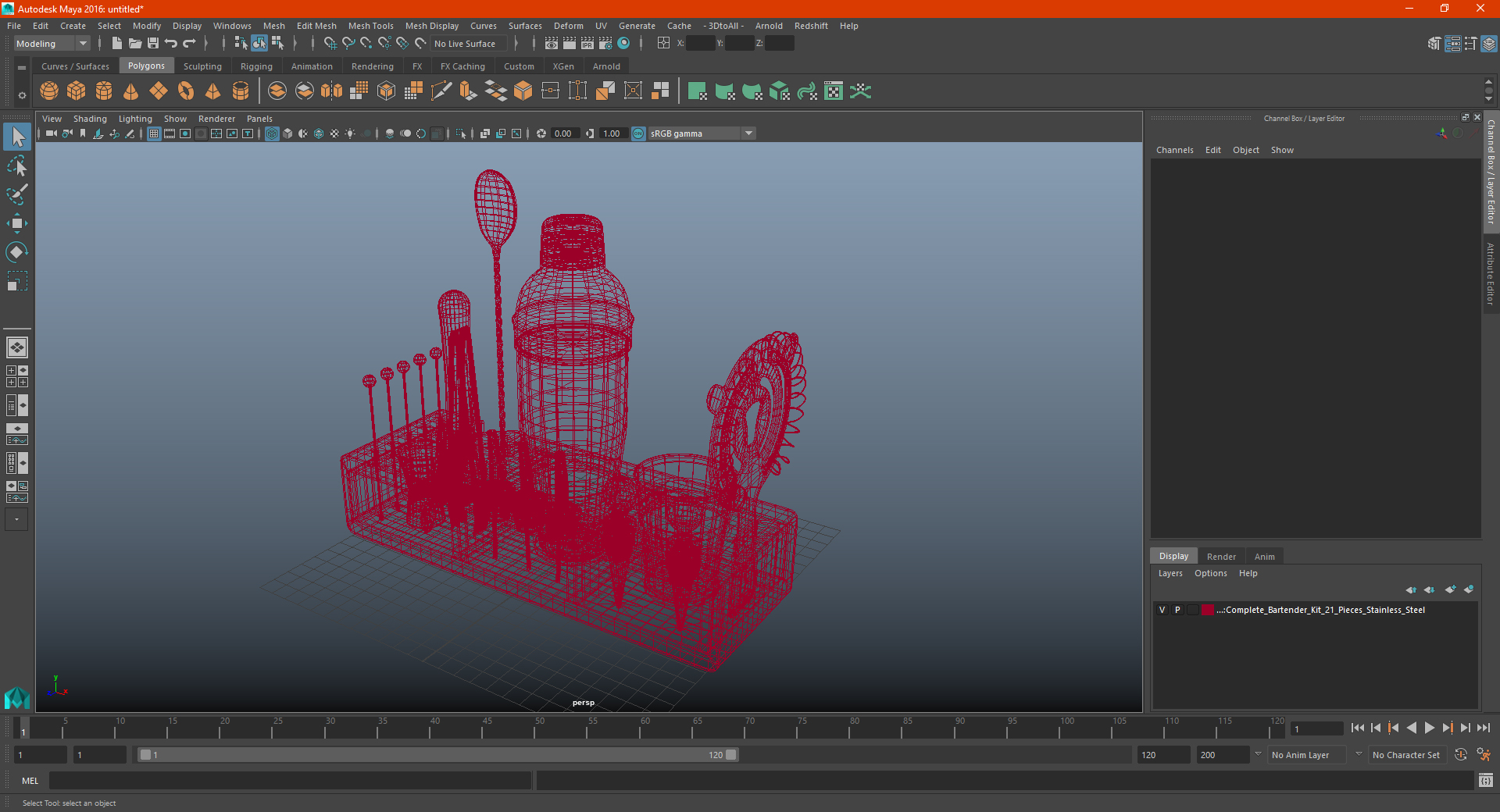
Task: Click the No Live Surface field
Action: [470, 44]
